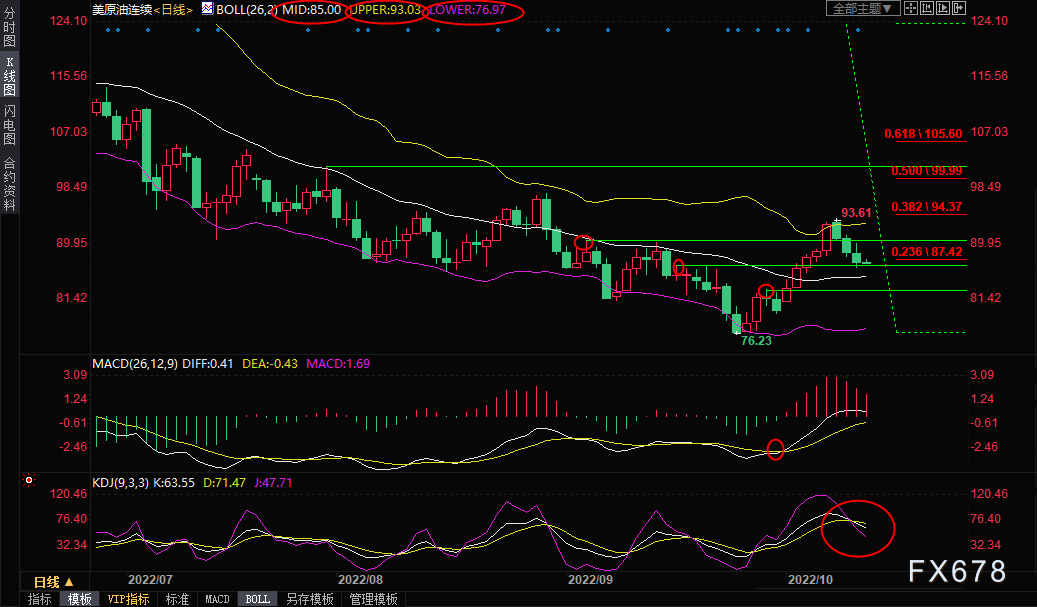Click the DIFF:0.41 value

pos(208,364)
